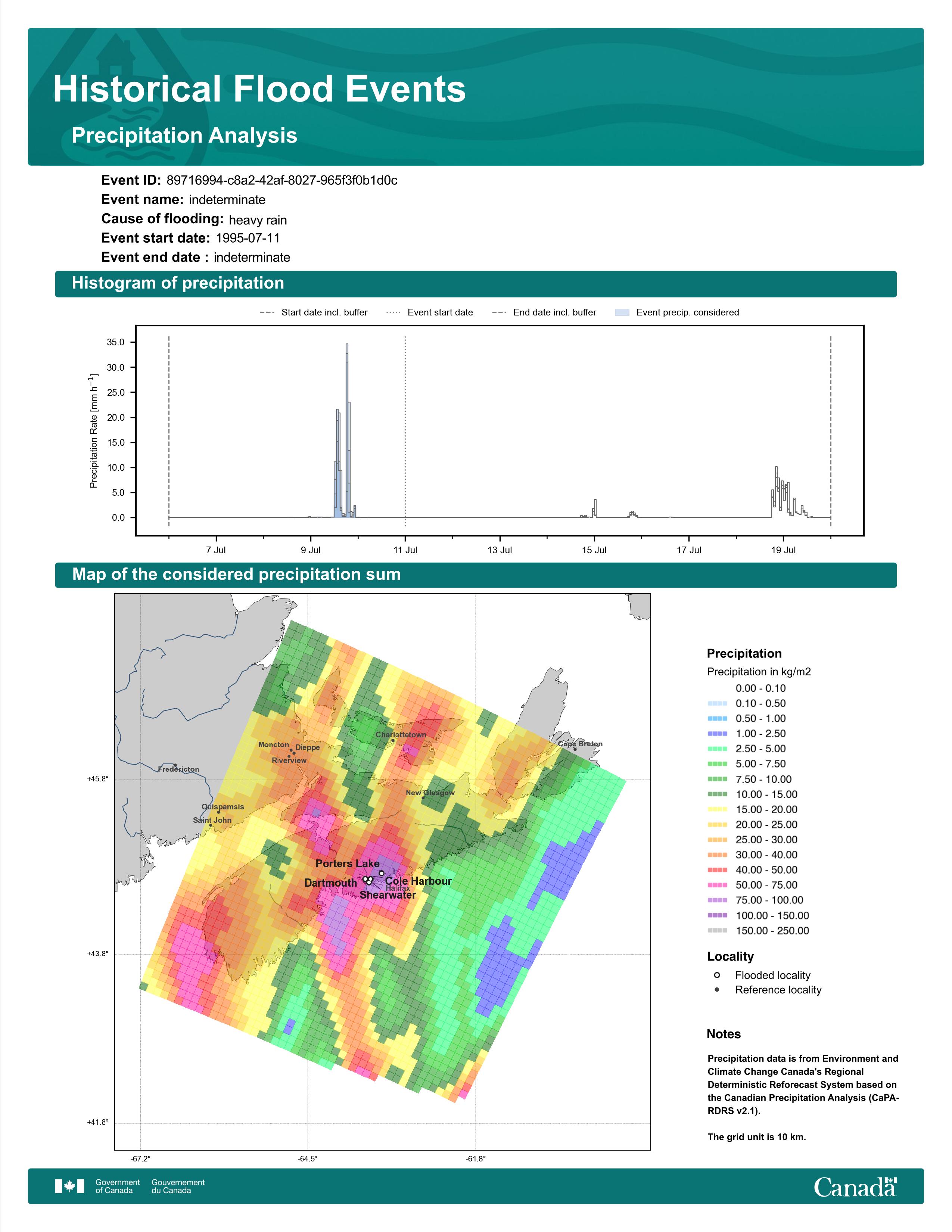Click the heavy rain cause value
This screenshot has height=1232, width=952.
point(258,220)
